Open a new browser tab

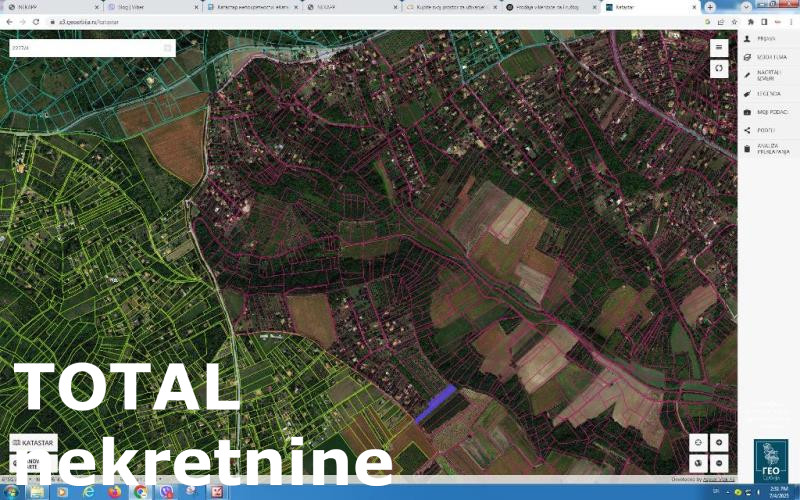pyautogui.click(x=710, y=7)
